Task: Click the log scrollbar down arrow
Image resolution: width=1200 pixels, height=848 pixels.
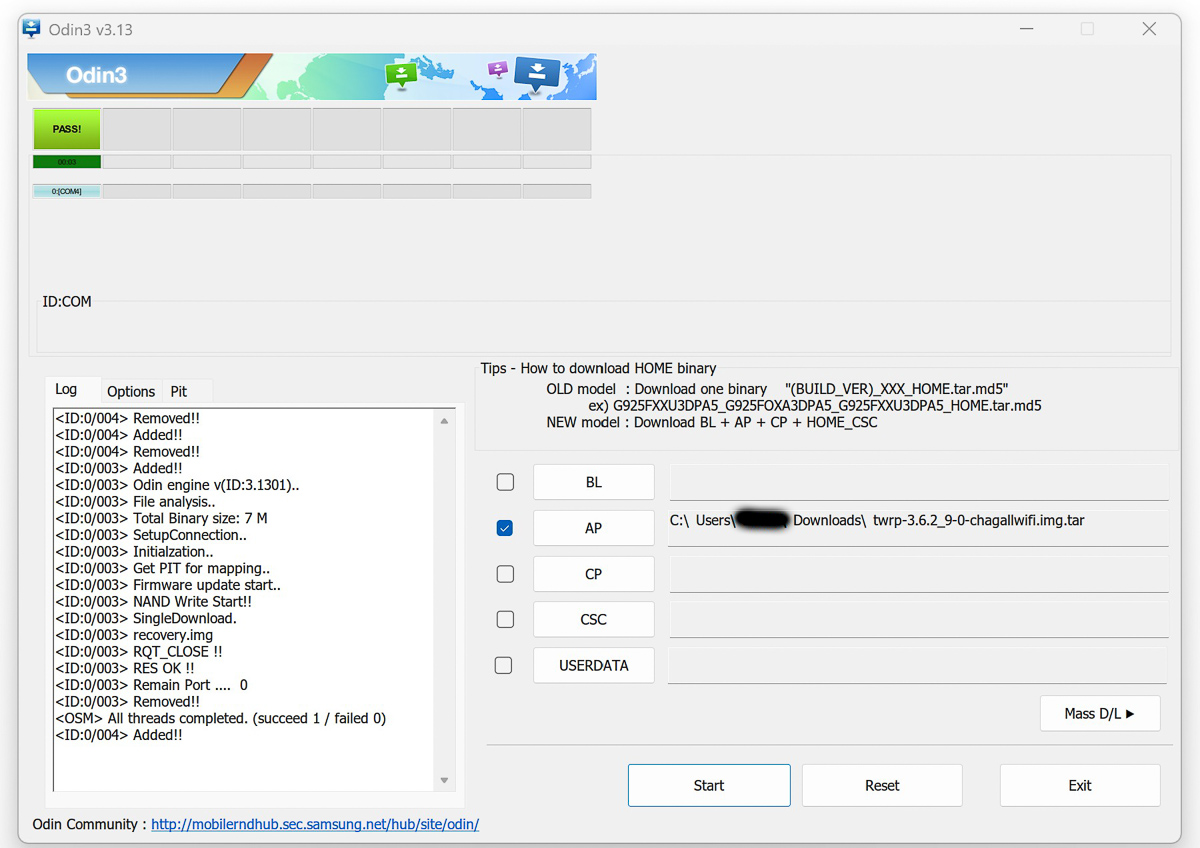Action: (x=444, y=781)
